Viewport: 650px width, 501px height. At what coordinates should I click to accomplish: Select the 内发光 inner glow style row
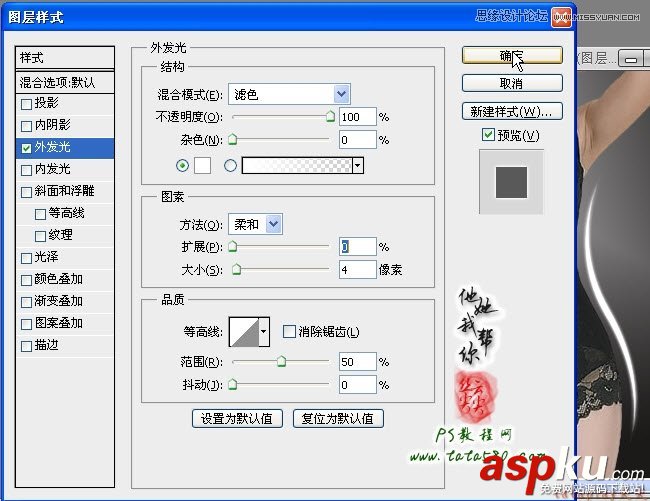point(65,169)
